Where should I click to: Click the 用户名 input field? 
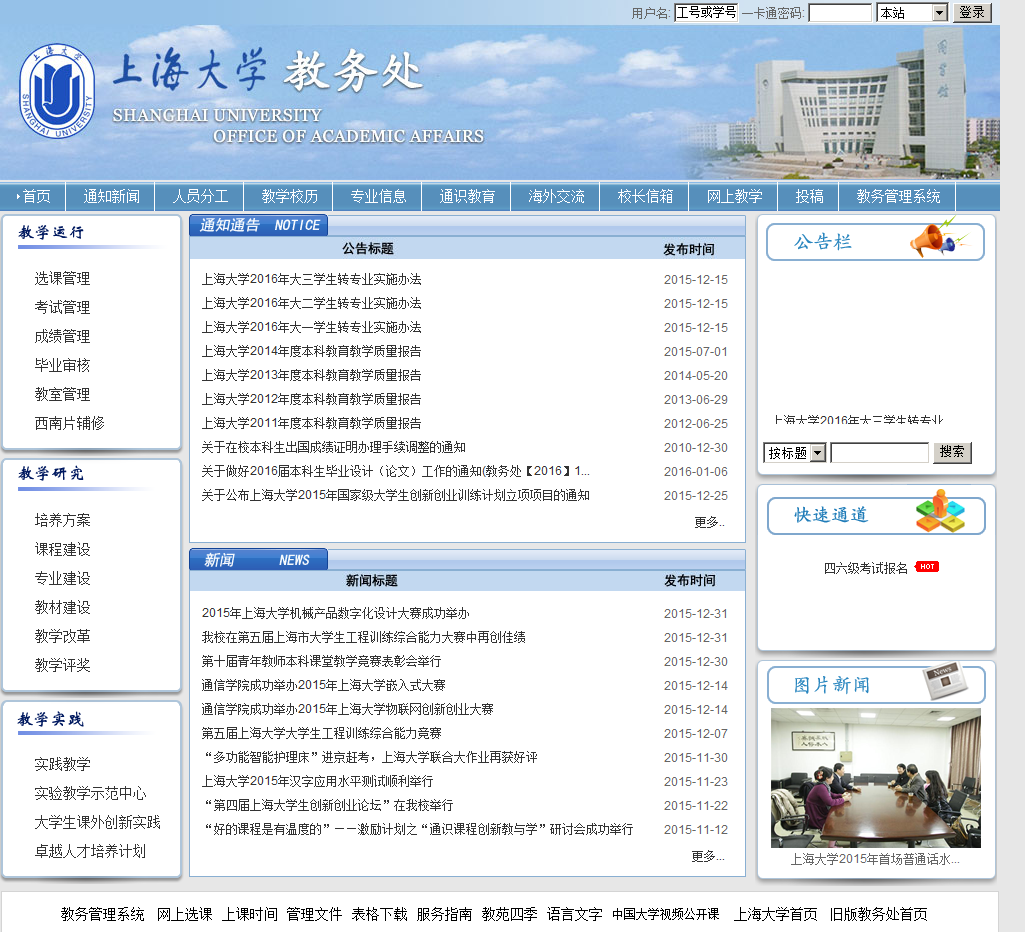[x=706, y=12]
